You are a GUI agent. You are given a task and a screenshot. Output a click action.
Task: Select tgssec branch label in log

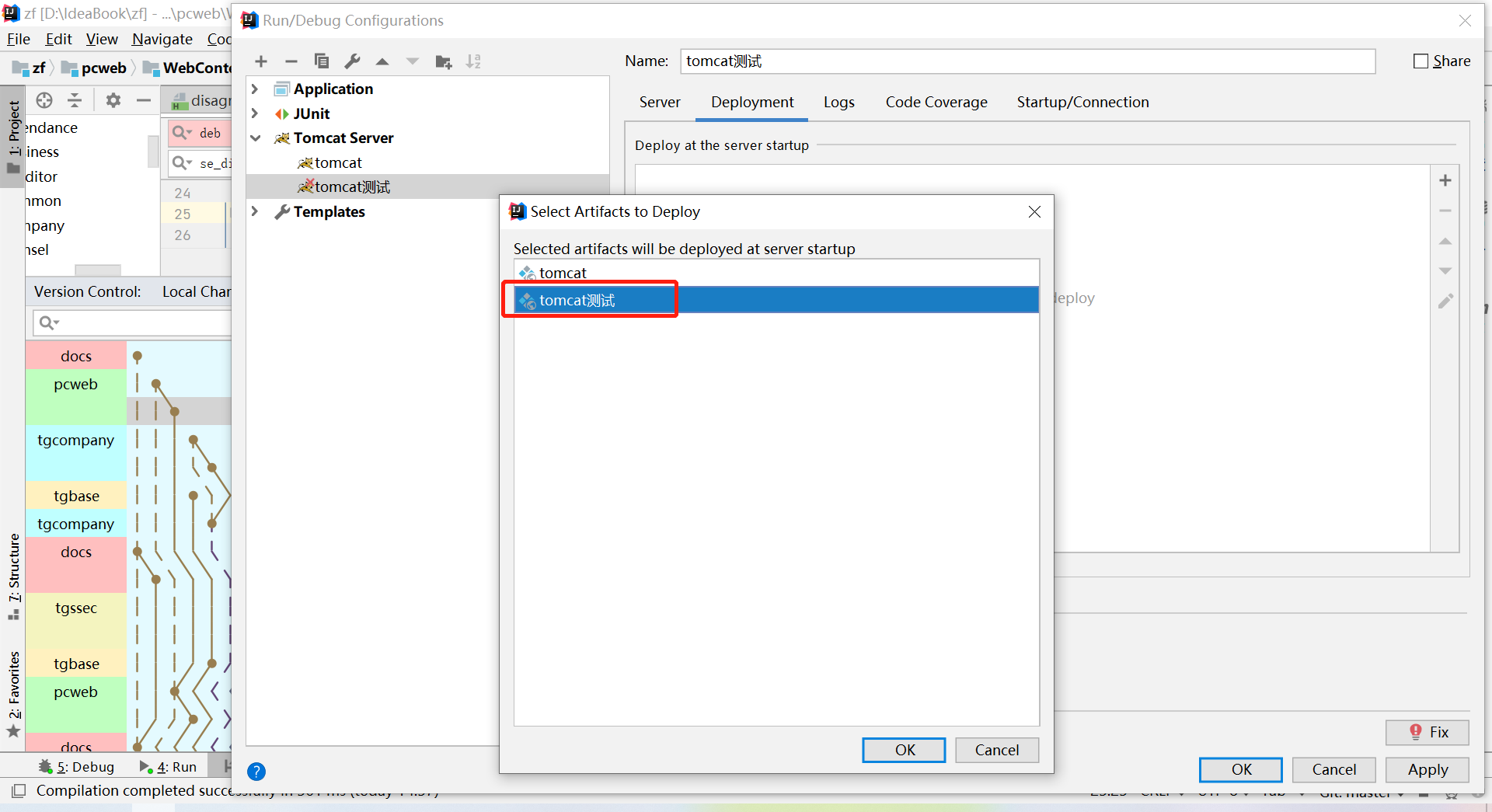coord(76,608)
